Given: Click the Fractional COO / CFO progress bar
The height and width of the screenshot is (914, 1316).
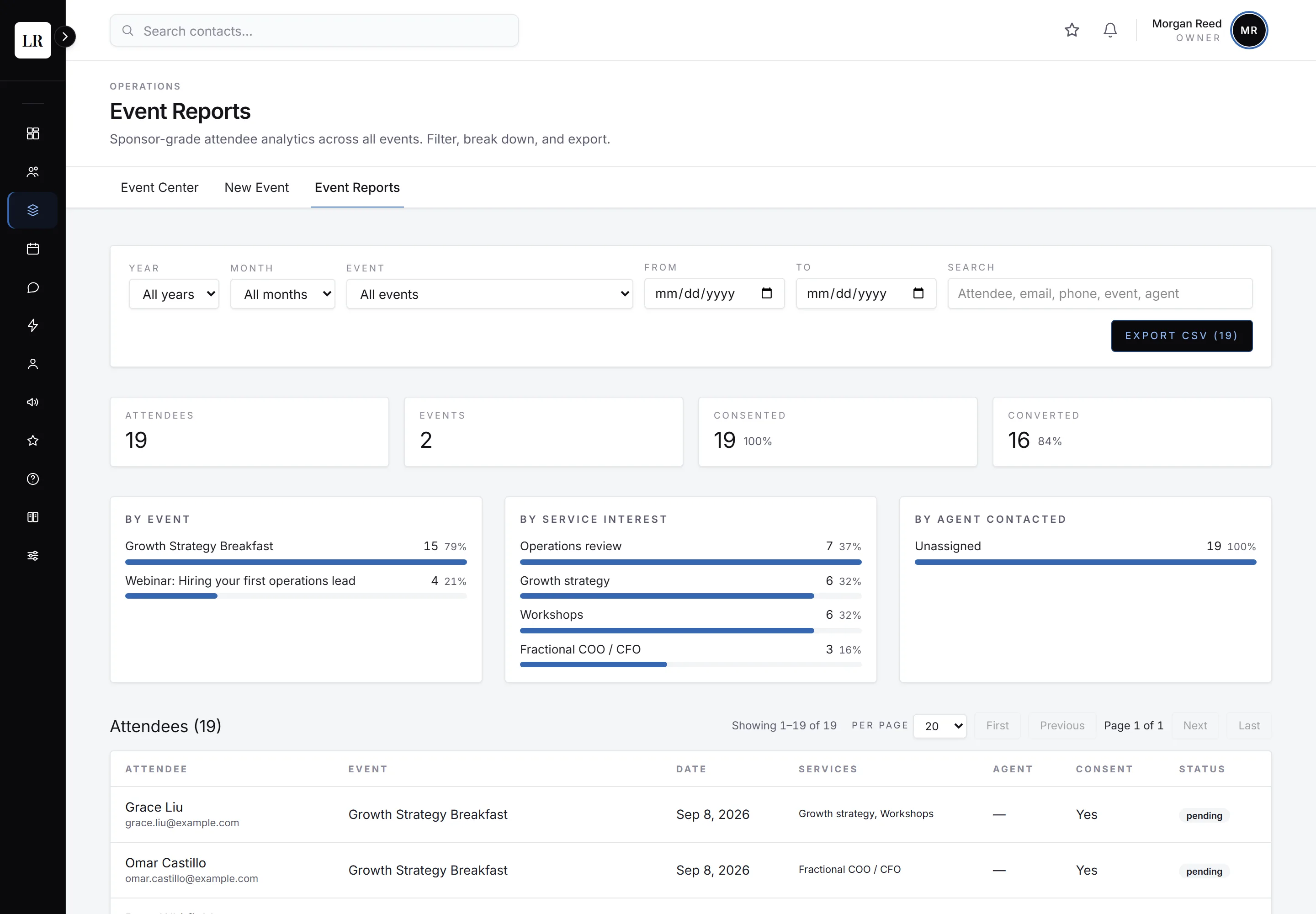Looking at the screenshot, I should 690,664.
